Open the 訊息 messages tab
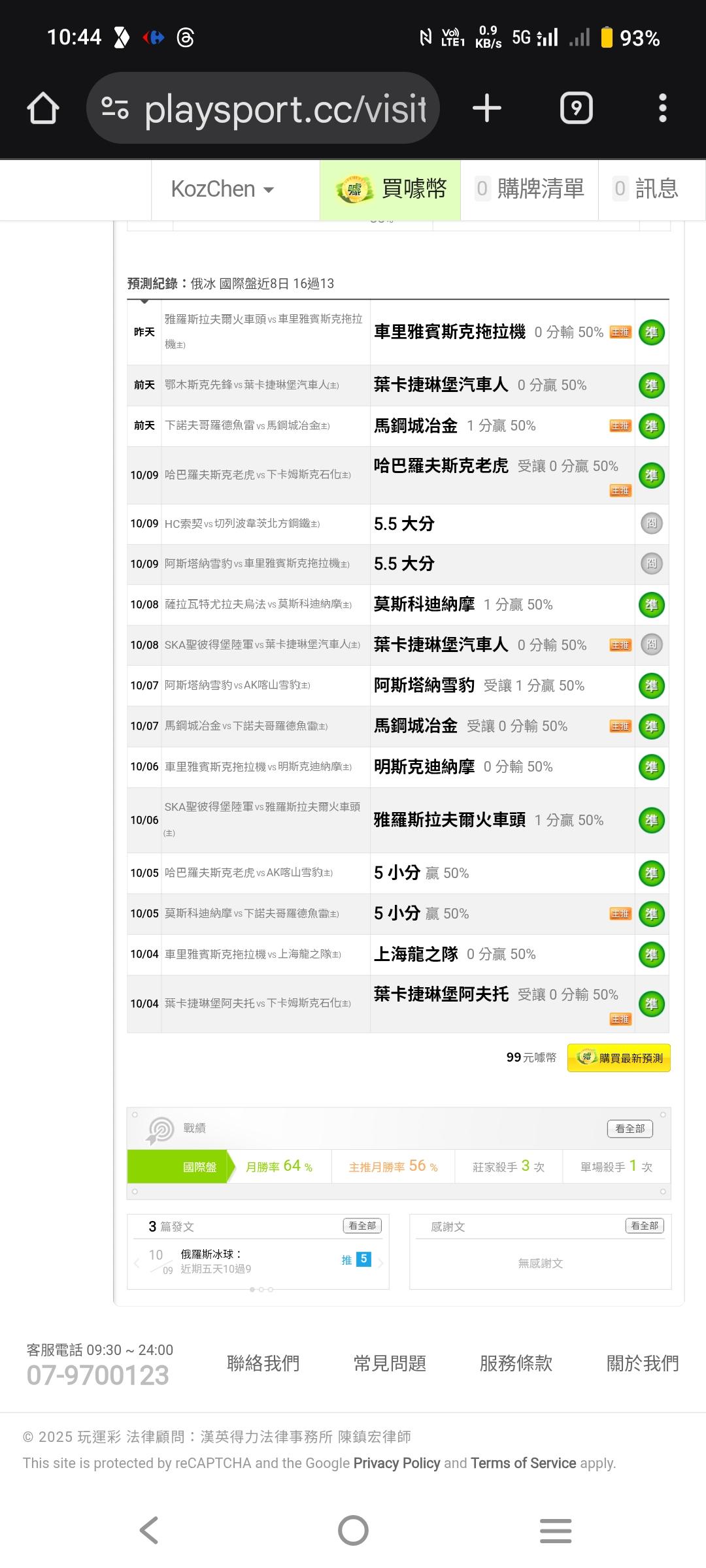The height and width of the screenshot is (1568, 706). [x=646, y=189]
